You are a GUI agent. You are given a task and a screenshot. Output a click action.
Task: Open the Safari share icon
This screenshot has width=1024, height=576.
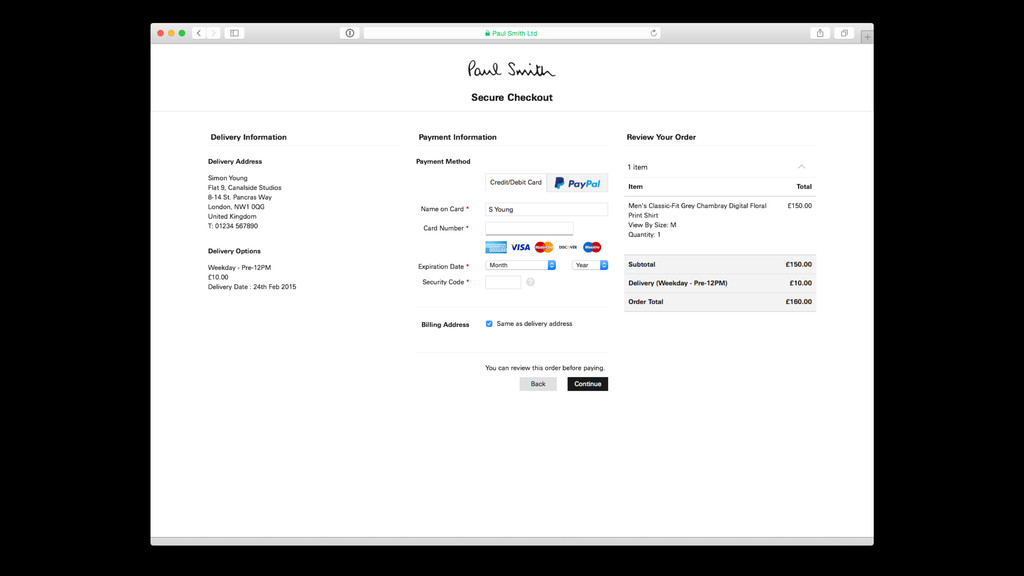click(820, 33)
